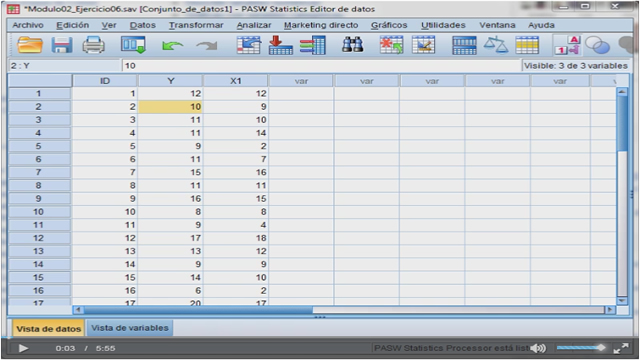Click Go to variable icon
The width and height of the screenshot is (640, 360).
click(280, 45)
